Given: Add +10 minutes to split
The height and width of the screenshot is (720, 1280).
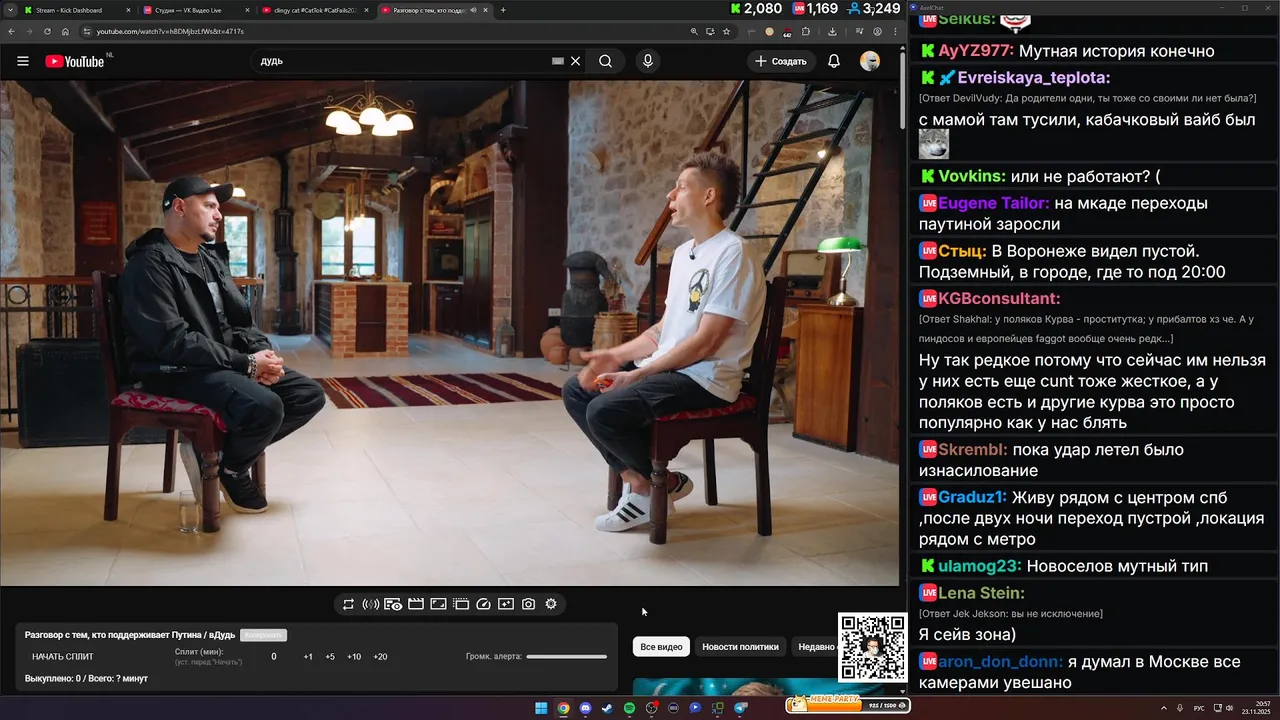Looking at the screenshot, I should tap(354, 657).
